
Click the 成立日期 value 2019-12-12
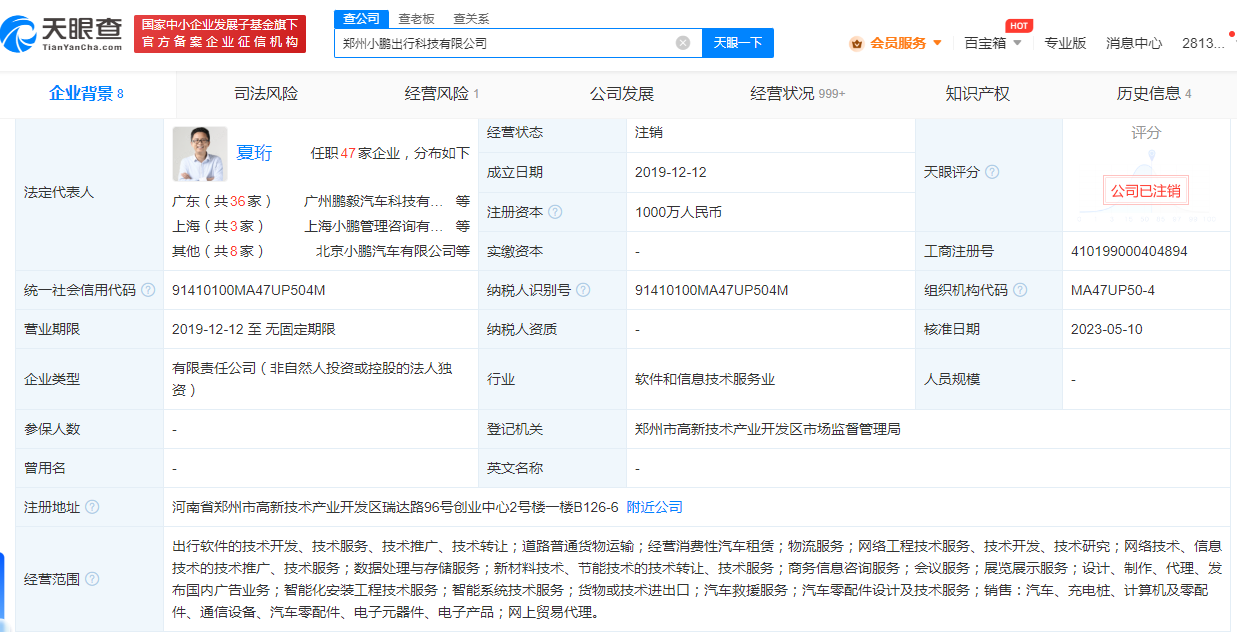click(671, 172)
